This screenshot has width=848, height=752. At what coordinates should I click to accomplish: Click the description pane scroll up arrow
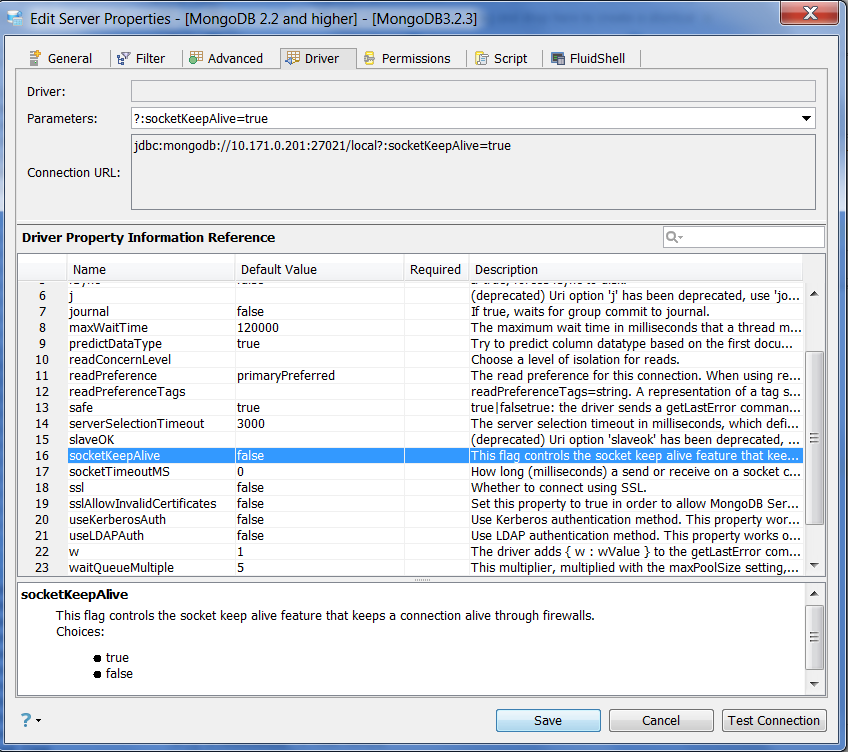(814, 593)
